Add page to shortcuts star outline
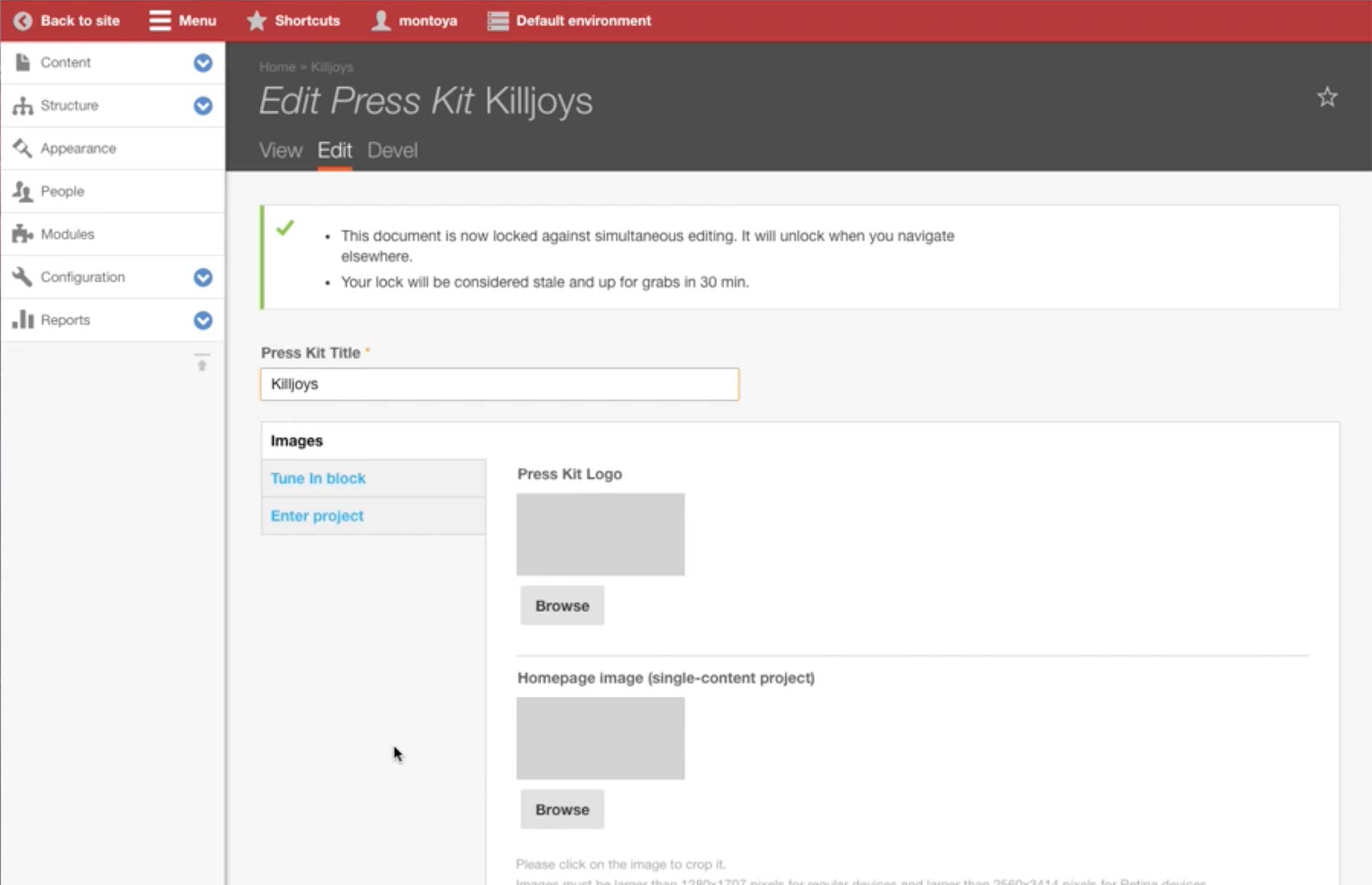Image resolution: width=1372 pixels, height=885 pixels. (x=1327, y=97)
